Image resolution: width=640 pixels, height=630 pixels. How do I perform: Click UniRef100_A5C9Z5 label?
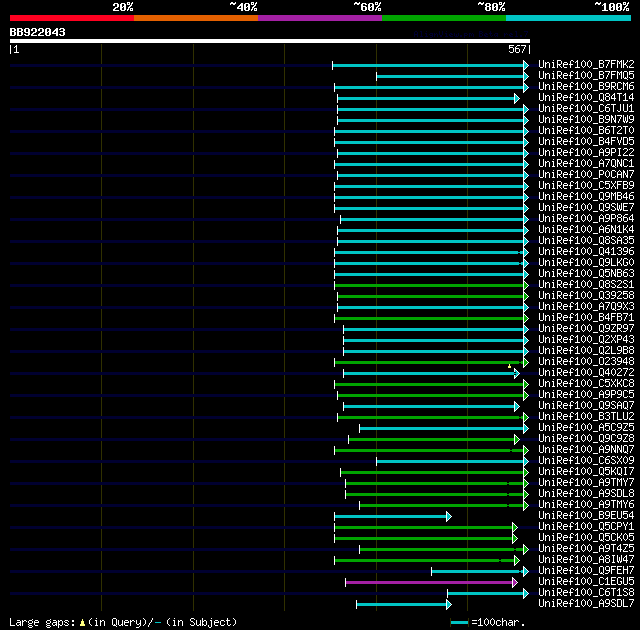(x=586, y=428)
